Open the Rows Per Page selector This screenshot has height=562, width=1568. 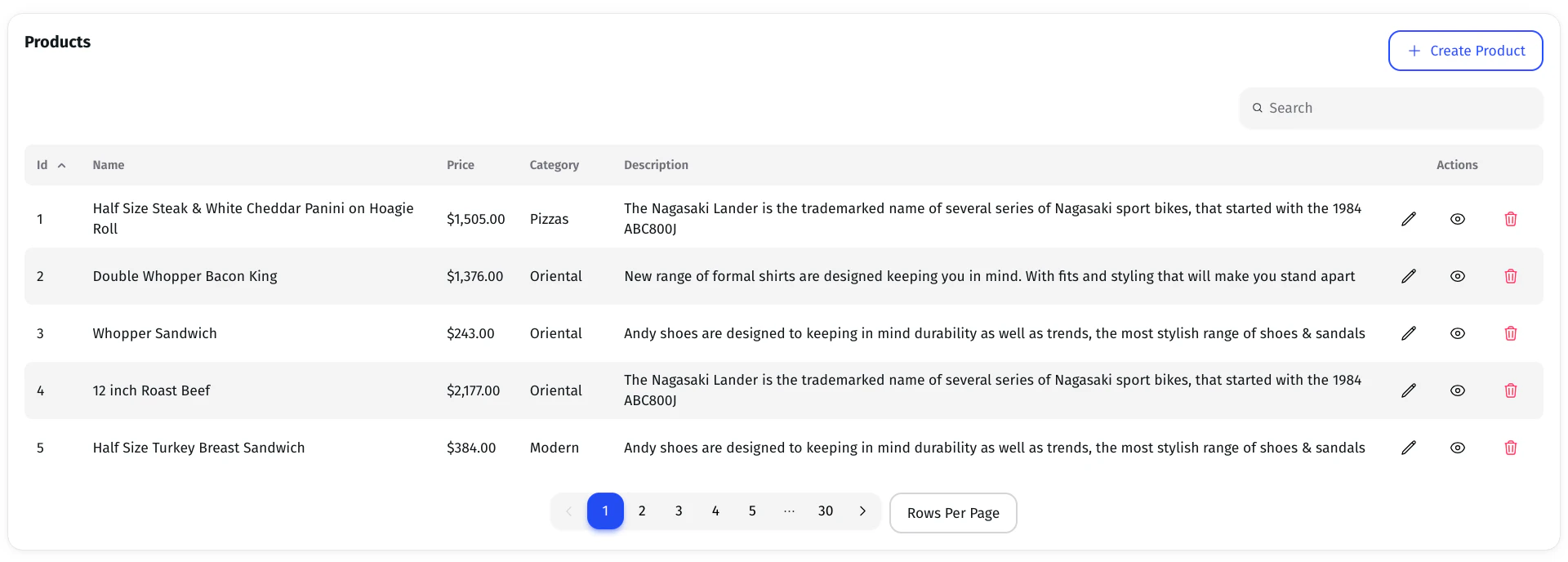click(x=953, y=513)
